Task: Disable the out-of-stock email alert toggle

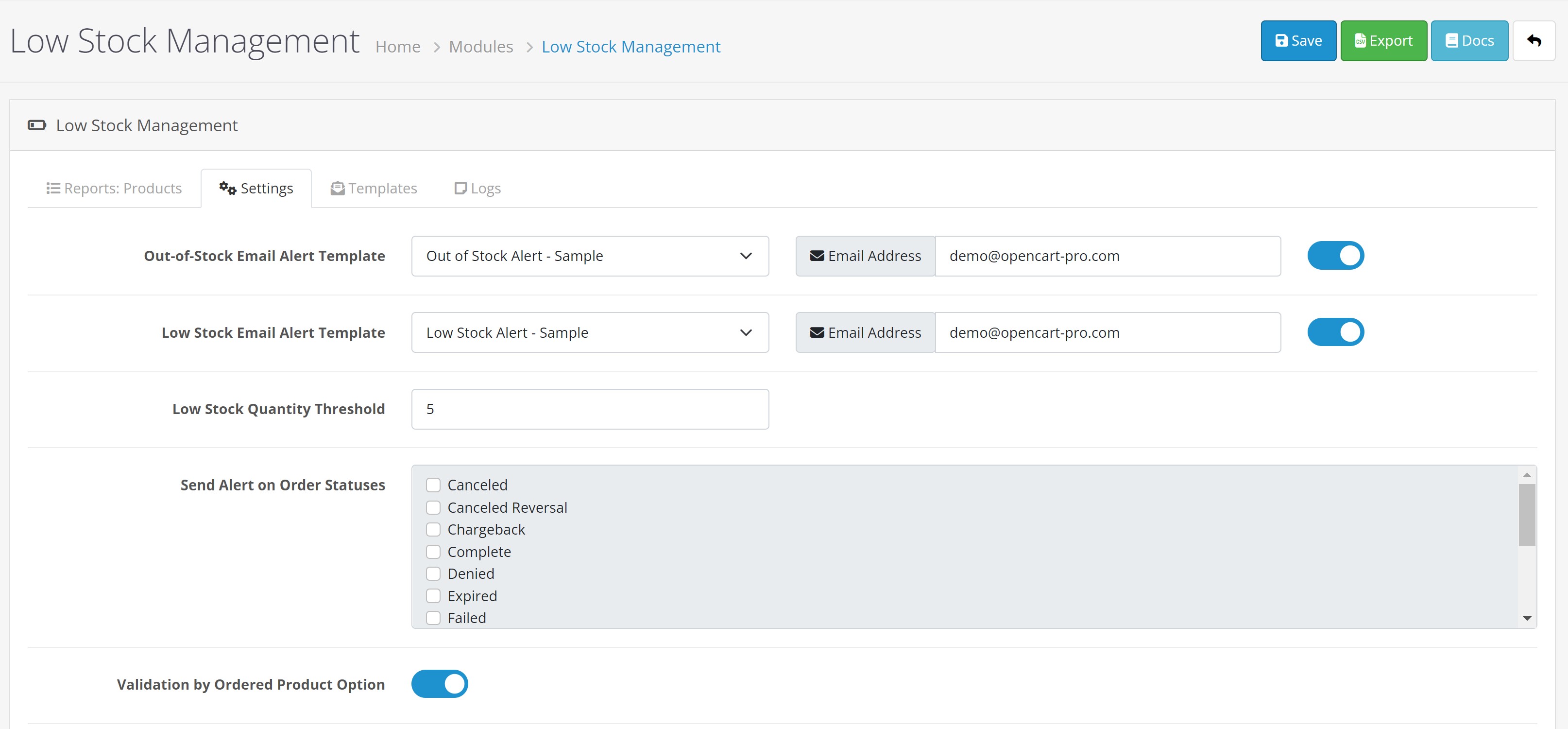Action: point(1335,256)
